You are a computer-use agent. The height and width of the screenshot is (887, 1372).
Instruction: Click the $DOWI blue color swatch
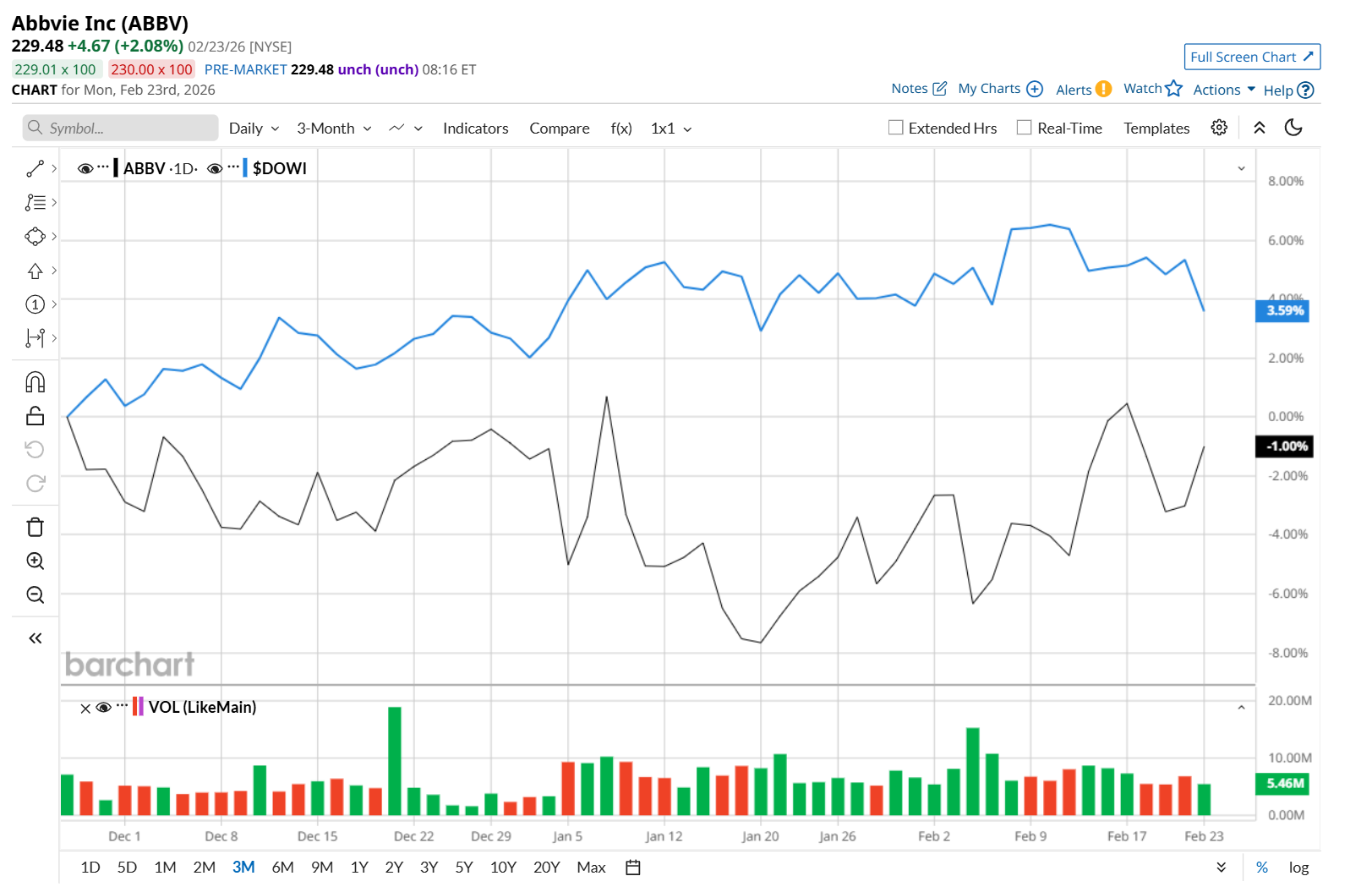pos(245,168)
